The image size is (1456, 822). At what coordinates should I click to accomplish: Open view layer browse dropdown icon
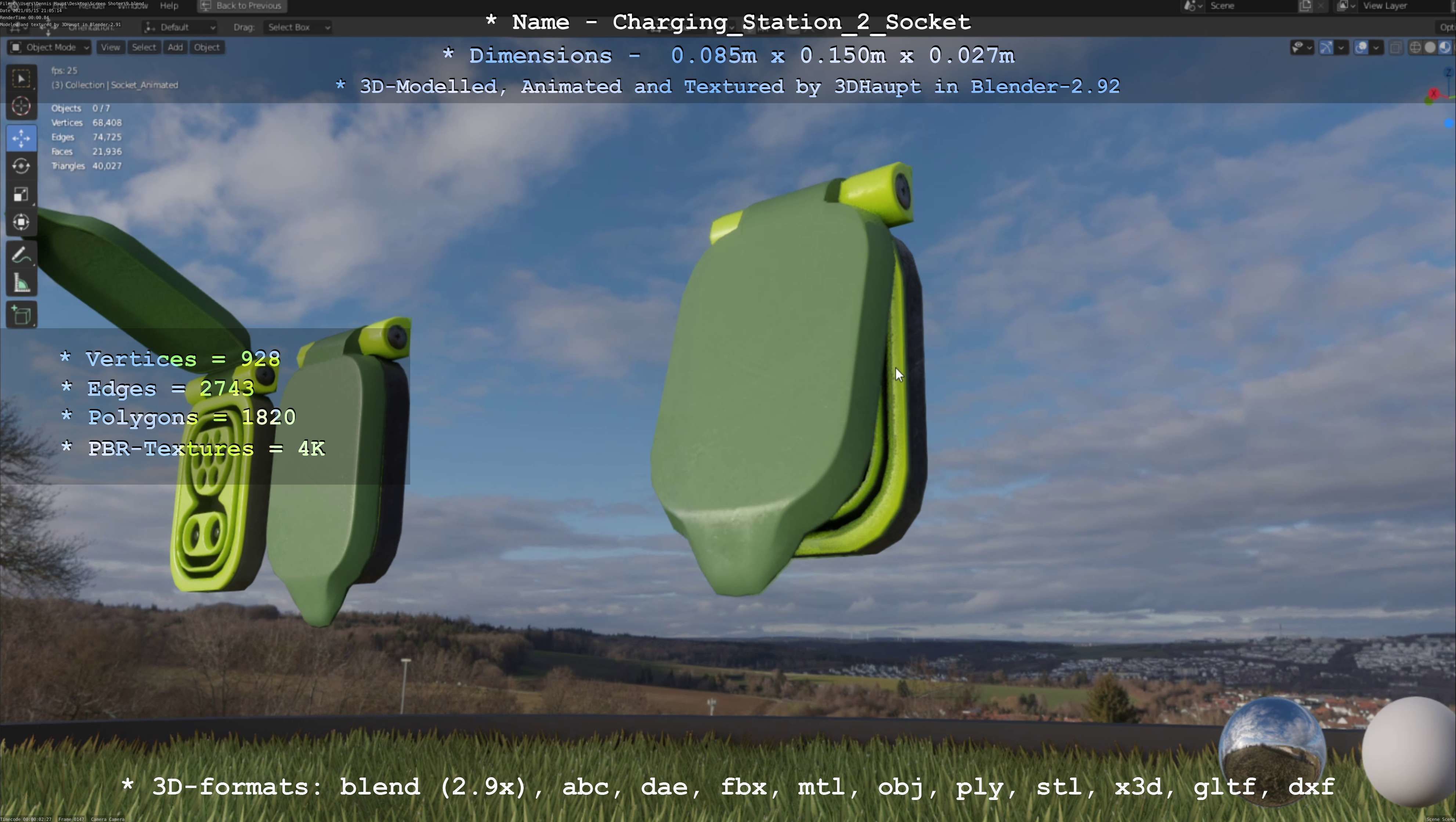[x=1346, y=6]
